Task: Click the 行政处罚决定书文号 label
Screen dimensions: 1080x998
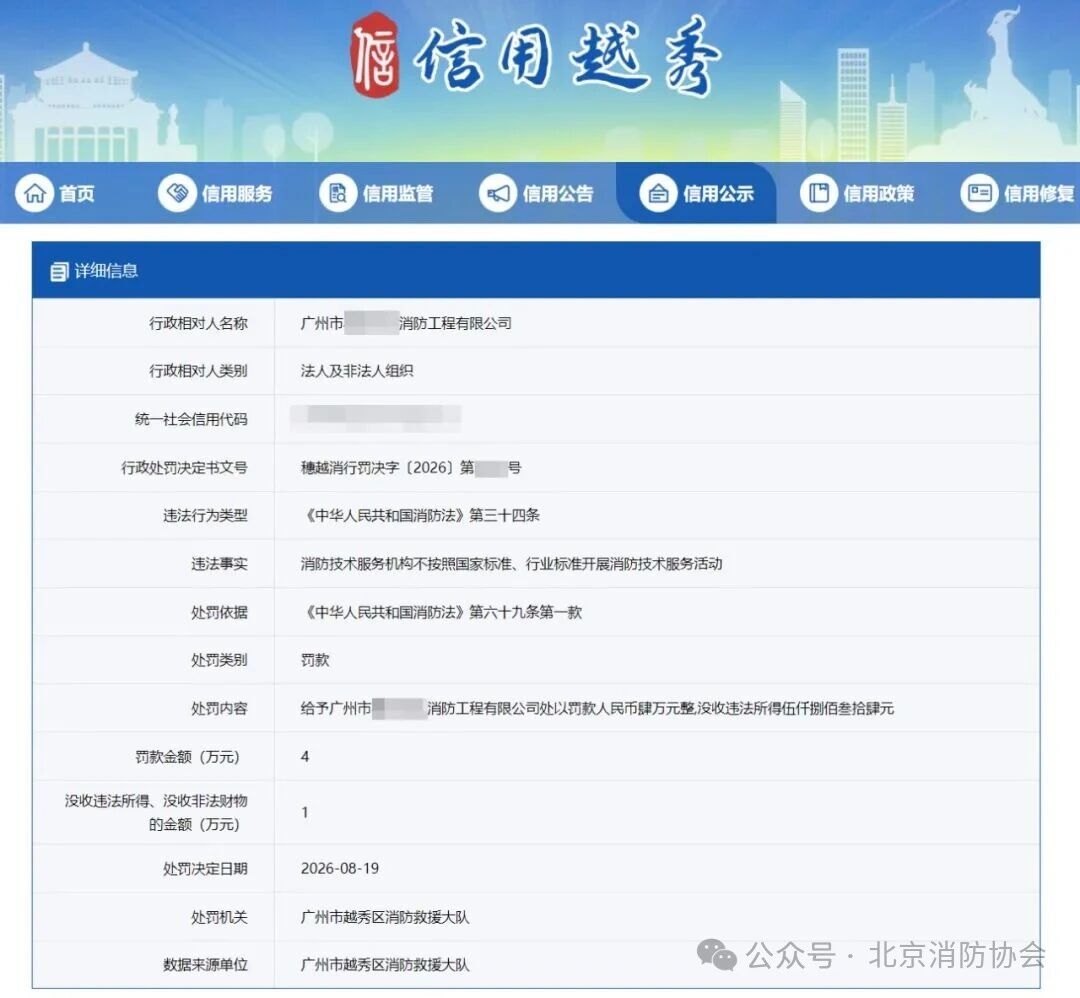Action: pyautogui.click(x=185, y=468)
